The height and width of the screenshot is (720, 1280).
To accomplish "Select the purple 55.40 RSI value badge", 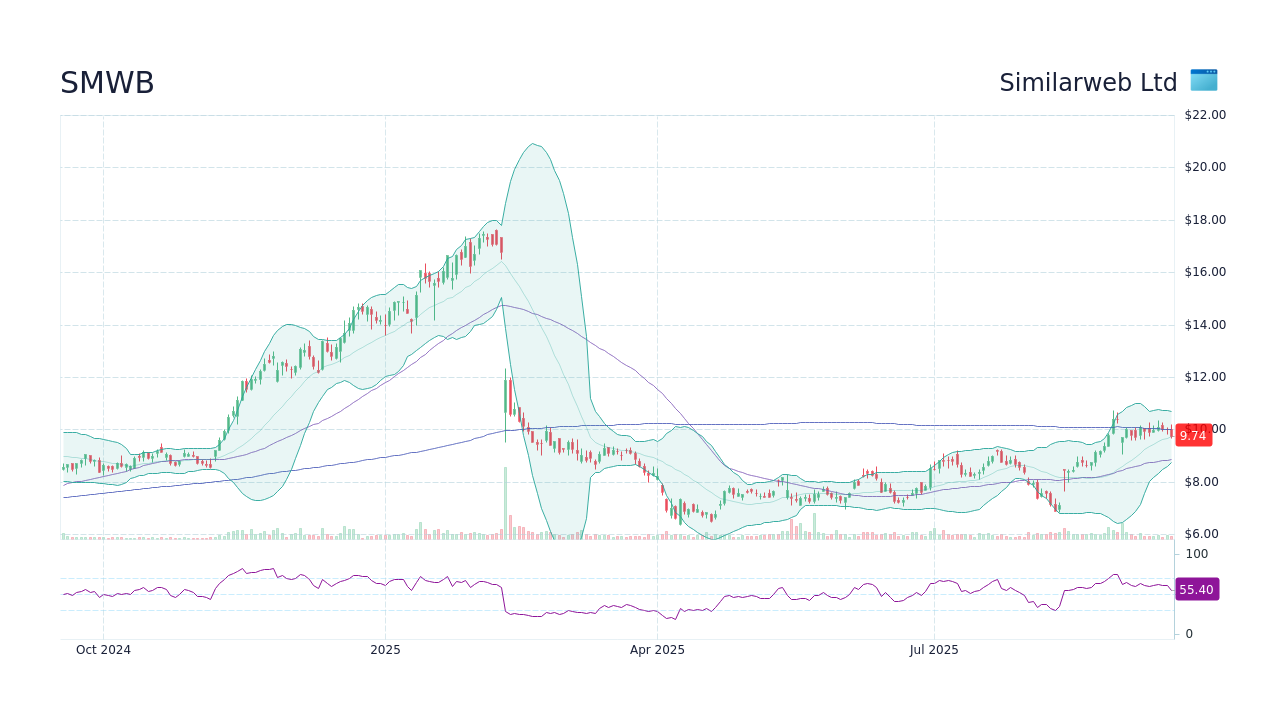I will 1196,590.
